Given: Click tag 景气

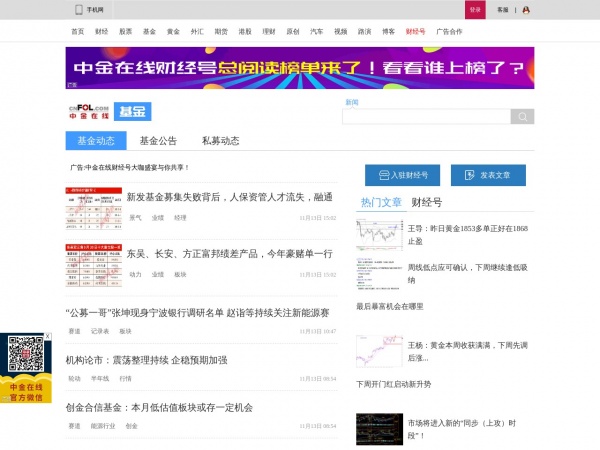Looking at the screenshot, I should [135, 218].
